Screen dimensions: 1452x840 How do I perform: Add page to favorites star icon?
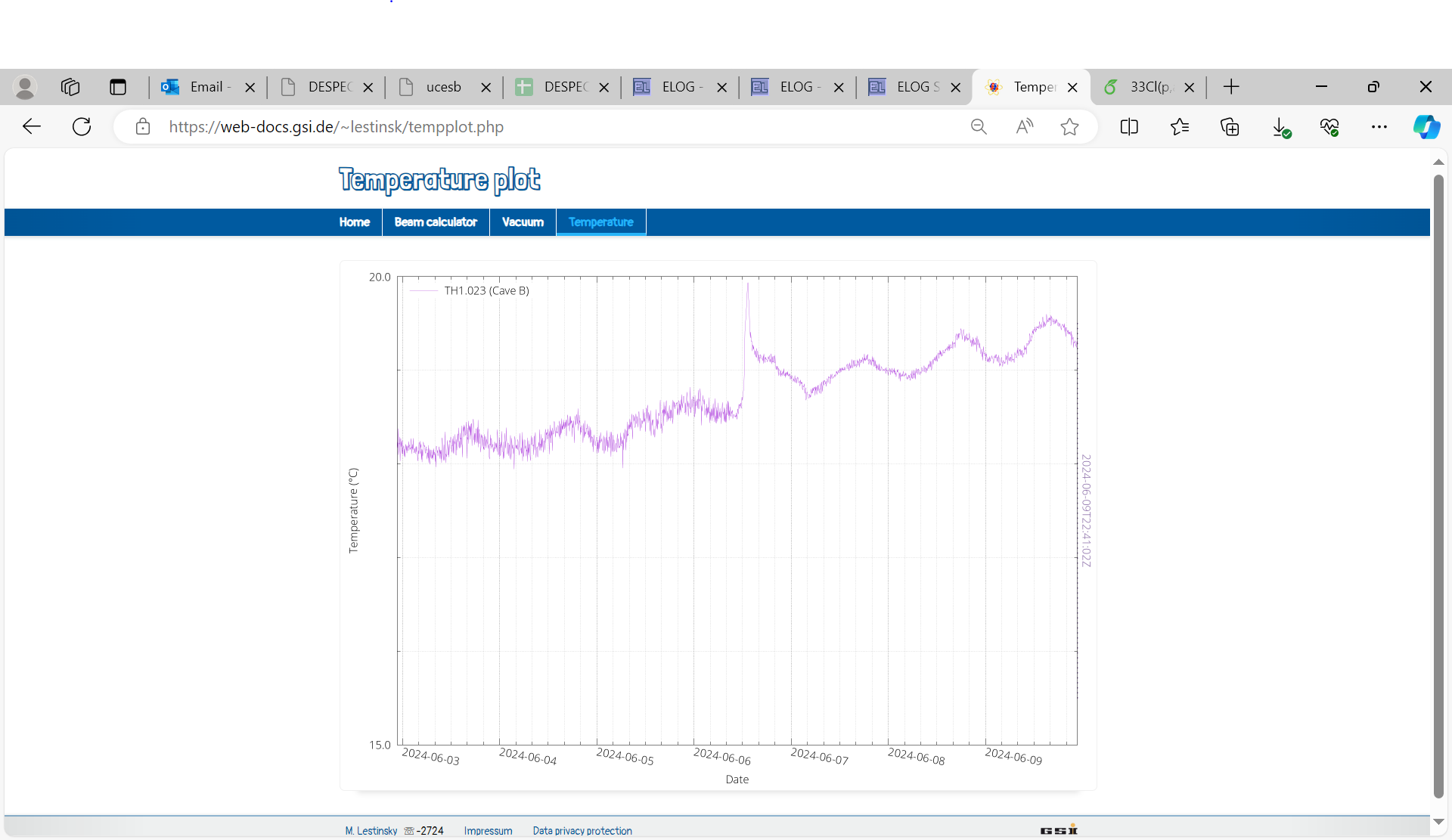(x=1069, y=126)
